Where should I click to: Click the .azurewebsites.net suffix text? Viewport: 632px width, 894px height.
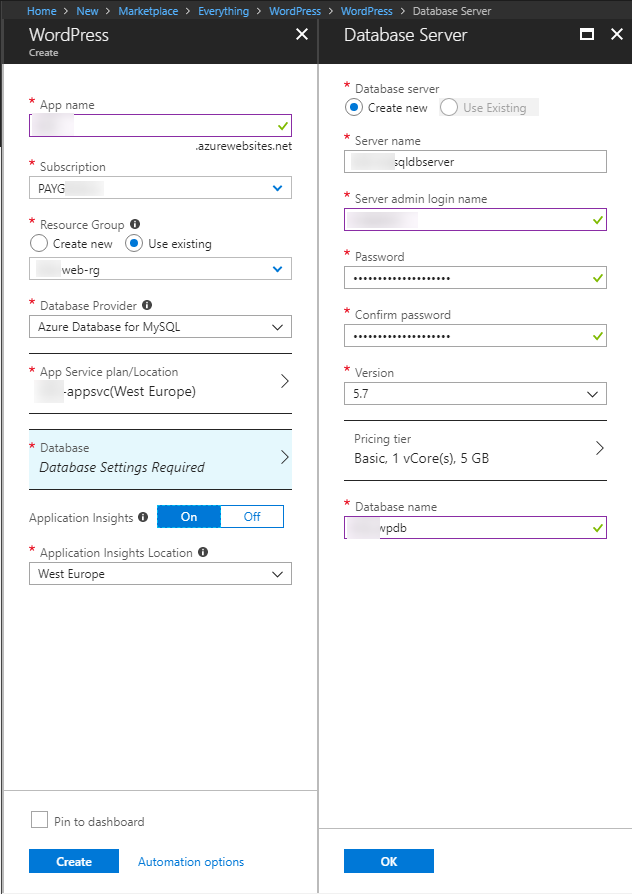click(x=244, y=146)
